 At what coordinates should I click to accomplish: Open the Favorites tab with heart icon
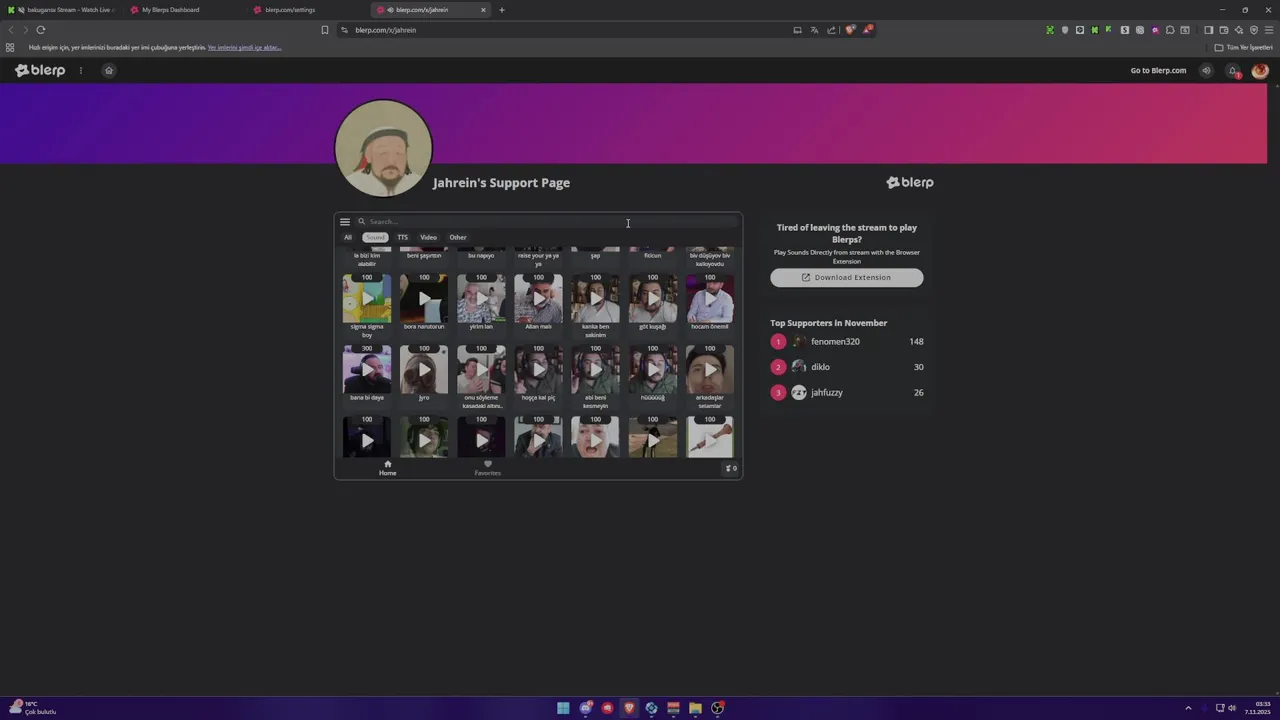pos(488,468)
